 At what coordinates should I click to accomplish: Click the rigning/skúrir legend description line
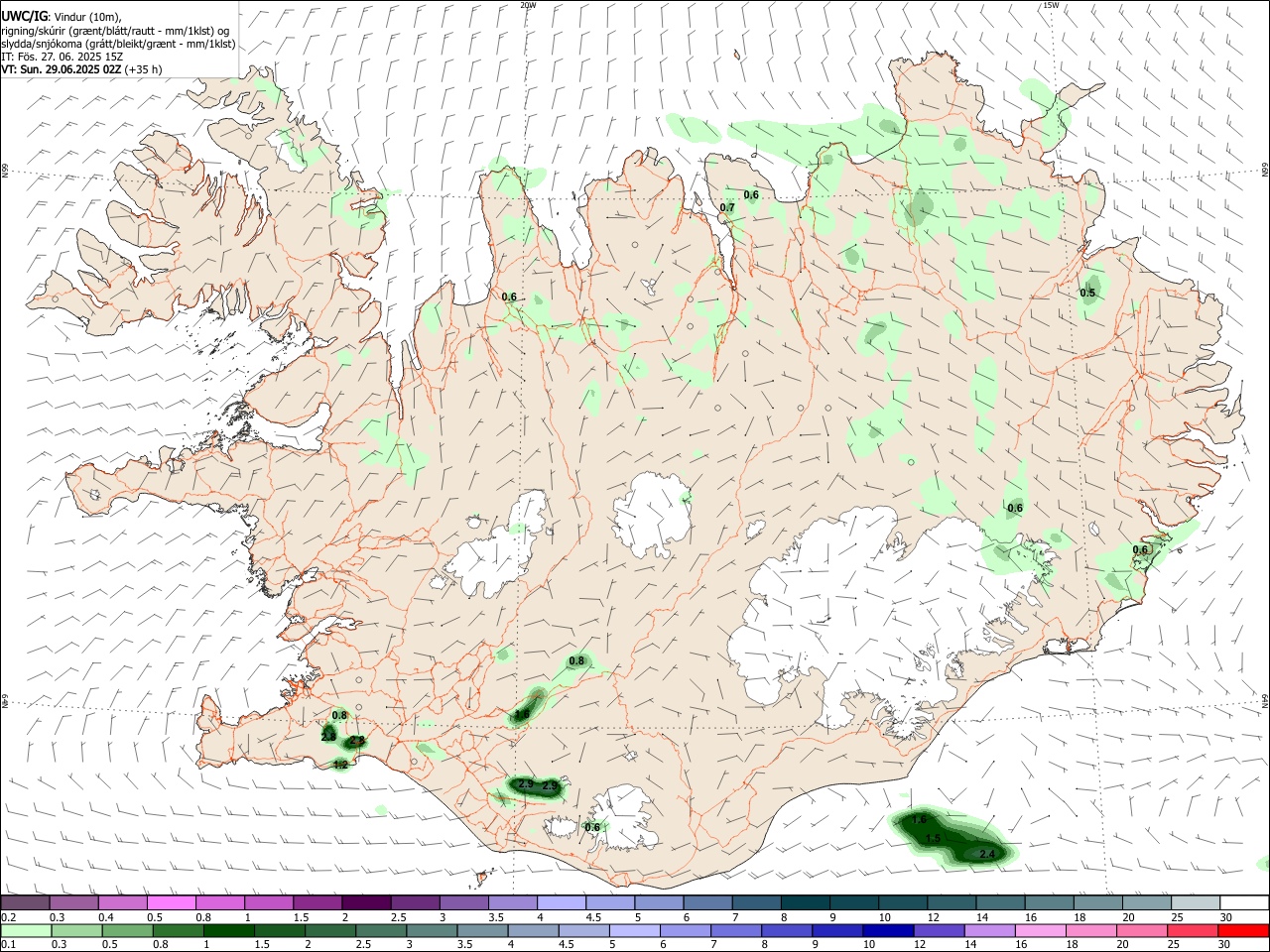115,31
